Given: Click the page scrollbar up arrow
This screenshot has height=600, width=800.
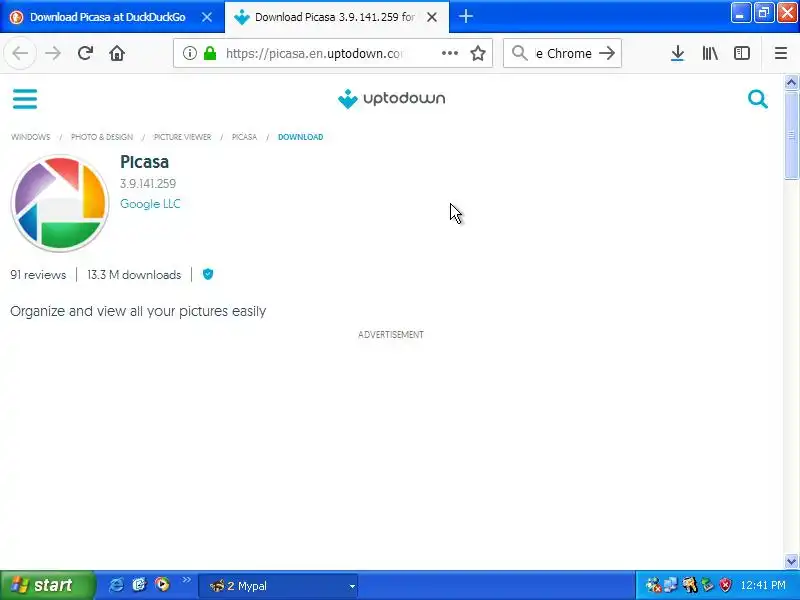Looking at the screenshot, I should (x=791, y=82).
